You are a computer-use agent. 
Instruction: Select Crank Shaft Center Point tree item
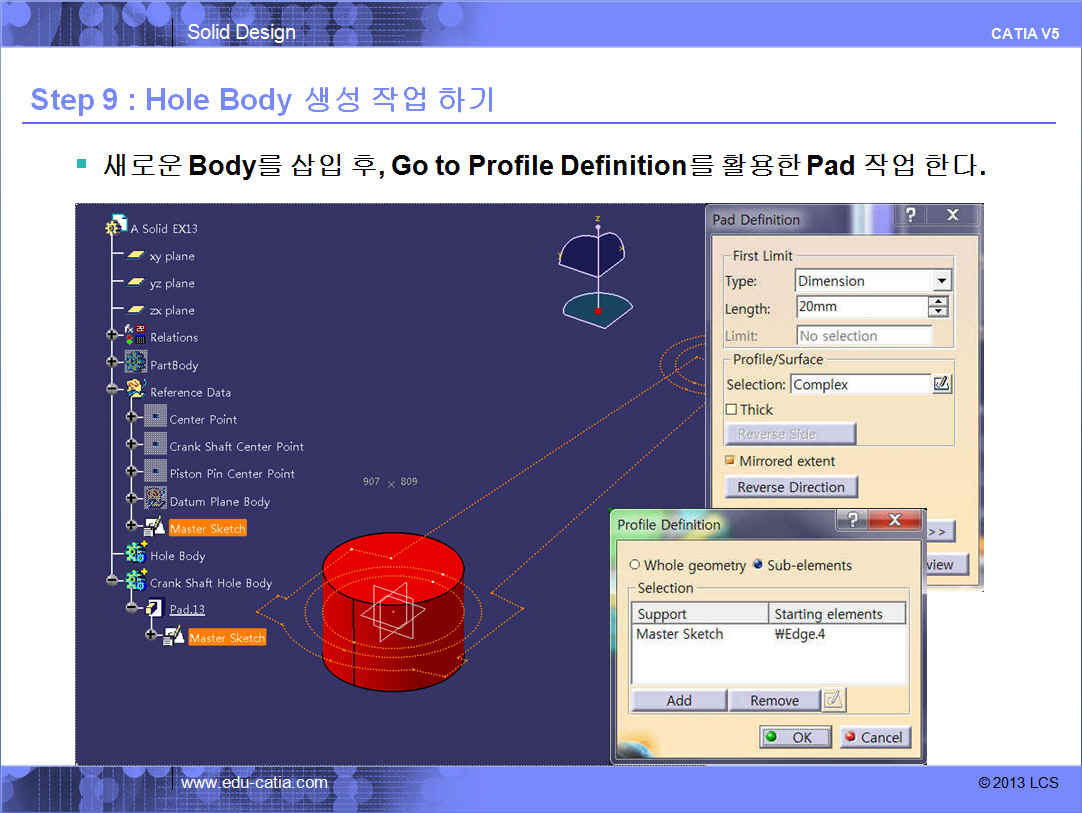(236, 446)
